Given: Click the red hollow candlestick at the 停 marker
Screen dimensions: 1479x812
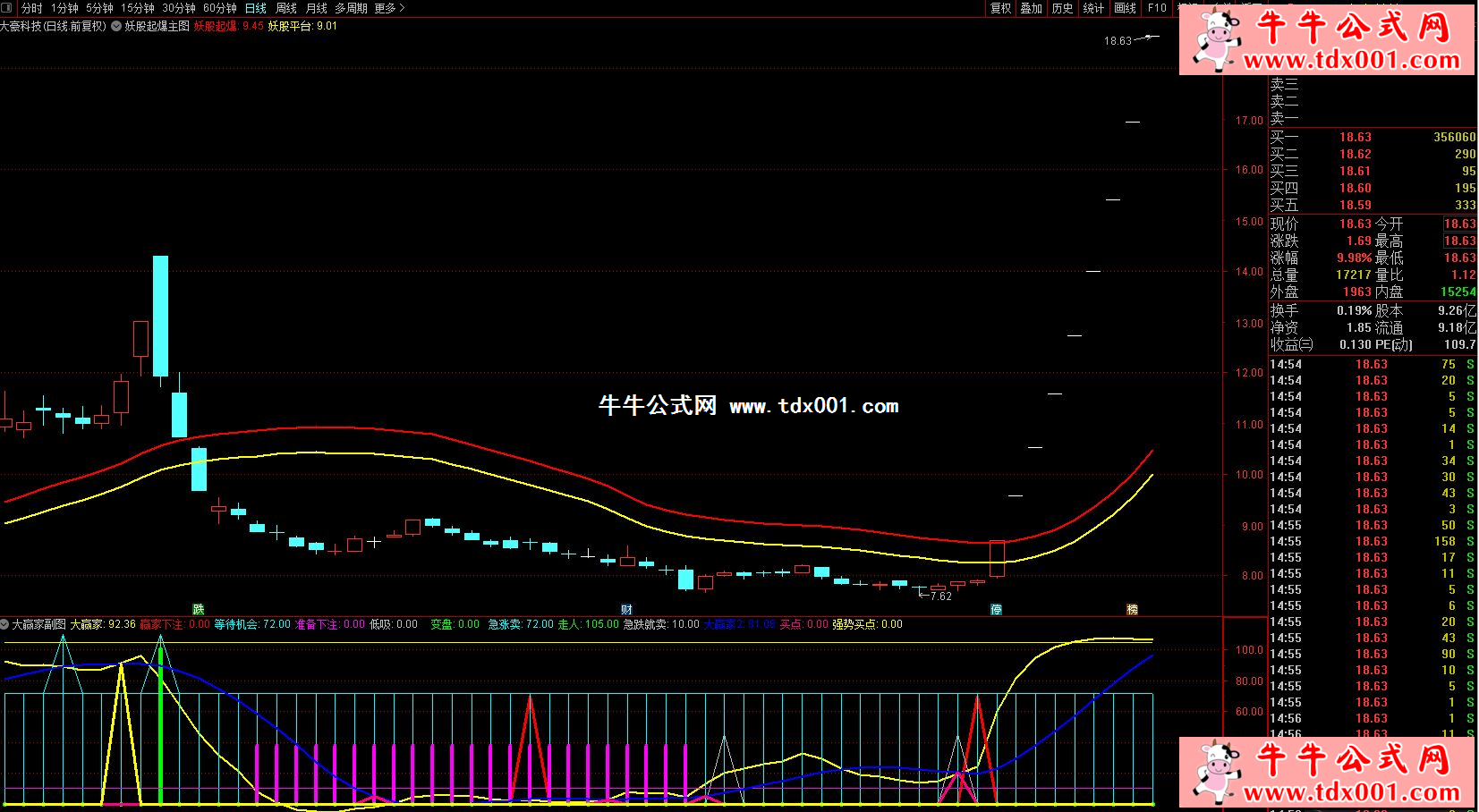Looking at the screenshot, I should (x=997, y=559).
